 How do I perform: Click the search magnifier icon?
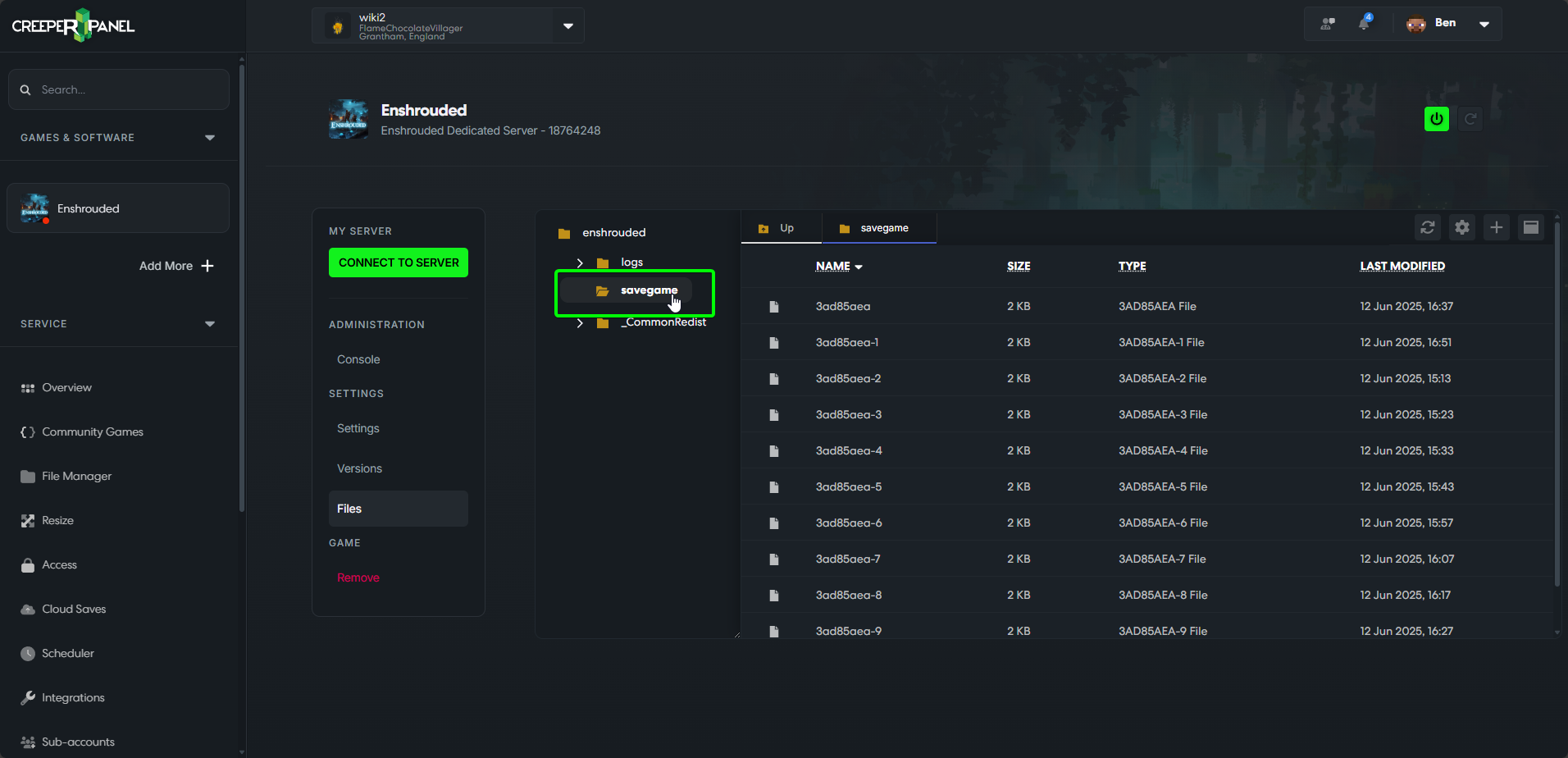(25, 89)
